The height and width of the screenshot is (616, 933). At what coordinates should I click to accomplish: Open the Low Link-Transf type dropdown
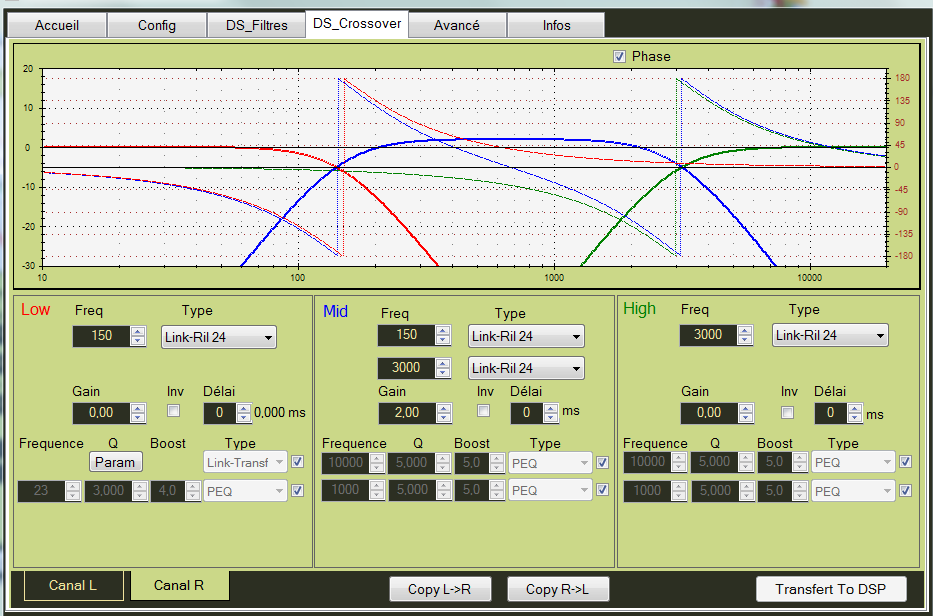(245, 462)
